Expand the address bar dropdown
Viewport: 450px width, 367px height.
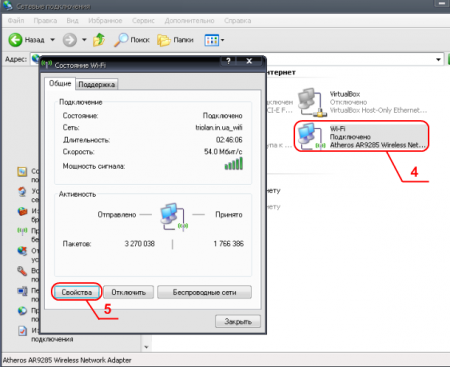coord(438,60)
